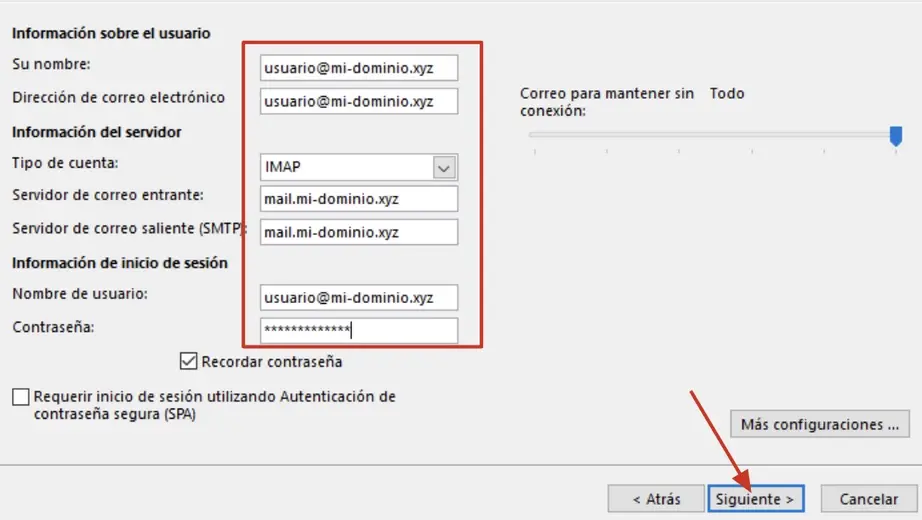The height and width of the screenshot is (520, 922).
Task: Click the Información de inicio de sesión heading
Action: tap(120, 263)
